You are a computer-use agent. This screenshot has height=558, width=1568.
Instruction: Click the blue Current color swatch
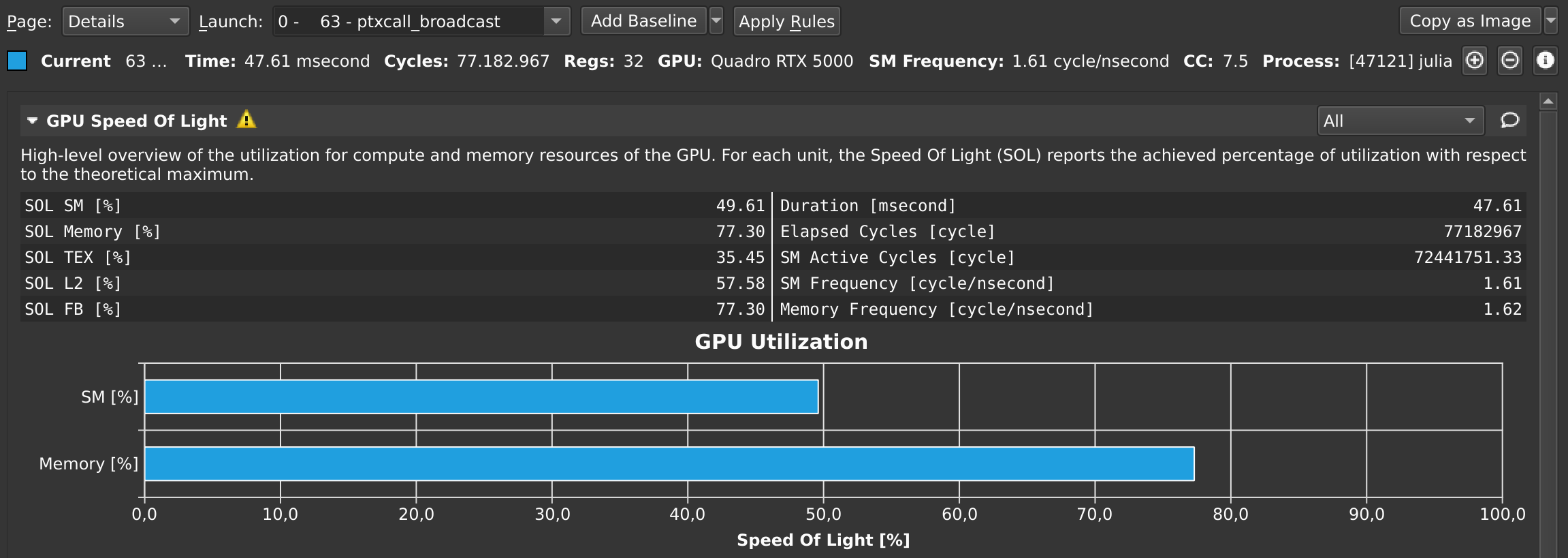pyautogui.click(x=17, y=61)
